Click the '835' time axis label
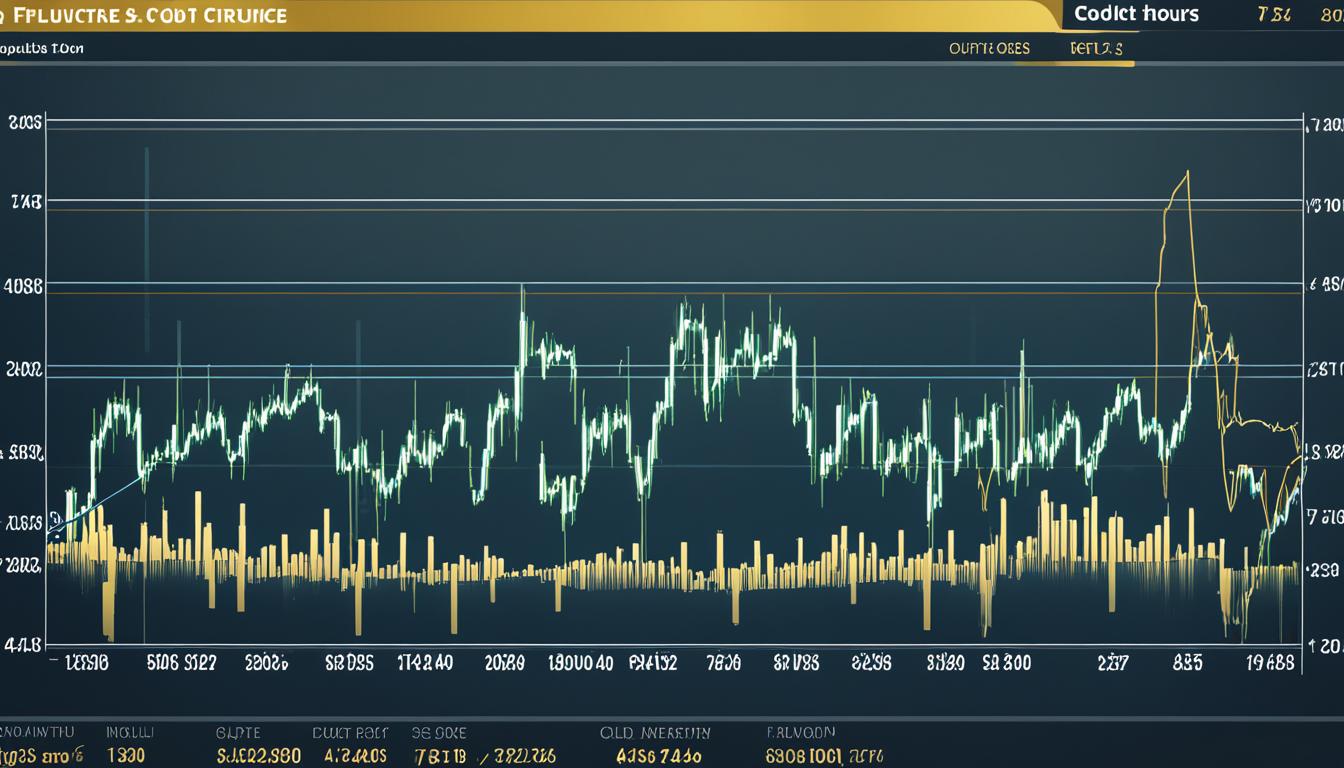1344x768 pixels. pos(1186,662)
